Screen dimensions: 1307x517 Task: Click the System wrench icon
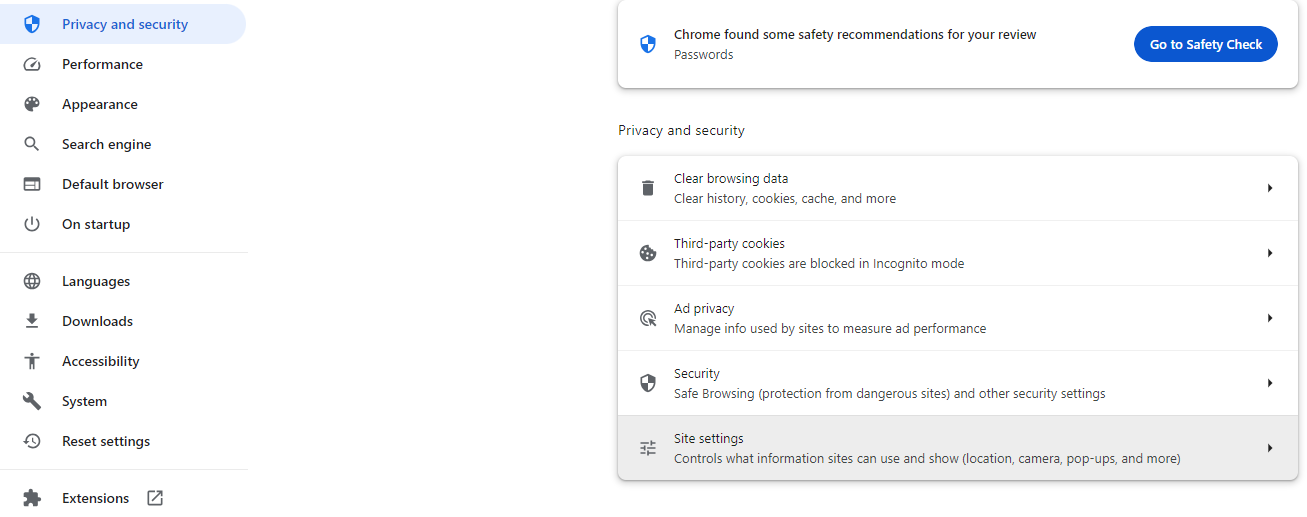pyautogui.click(x=32, y=401)
